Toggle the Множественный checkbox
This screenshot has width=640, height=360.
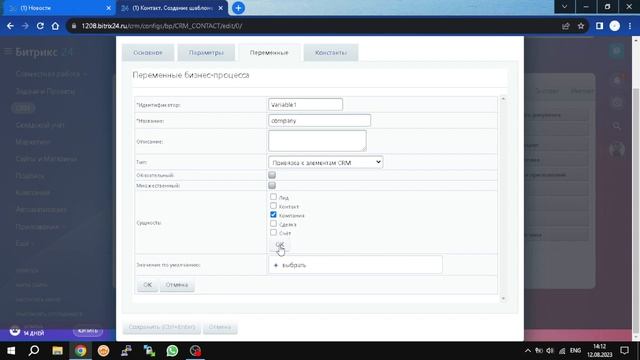[x=272, y=185]
